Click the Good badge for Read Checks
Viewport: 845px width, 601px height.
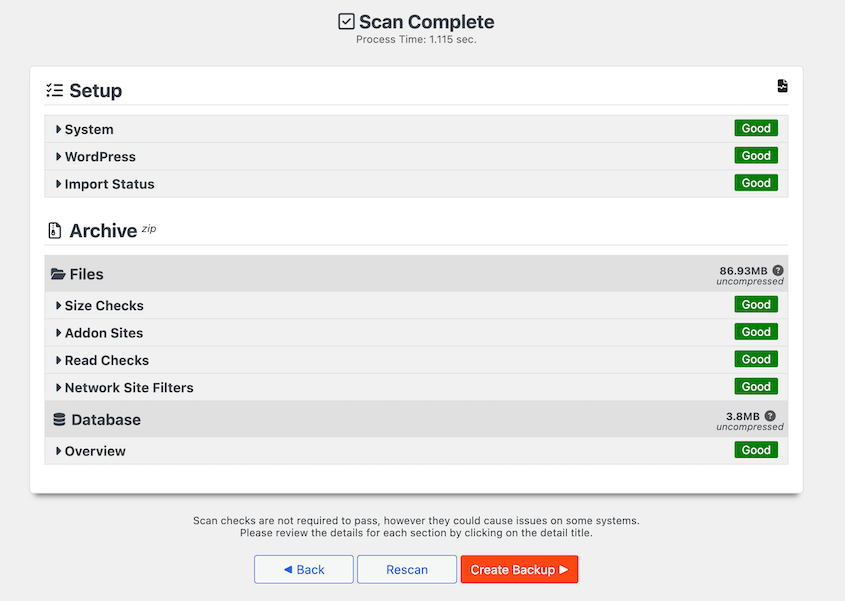(x=756, y=360)
